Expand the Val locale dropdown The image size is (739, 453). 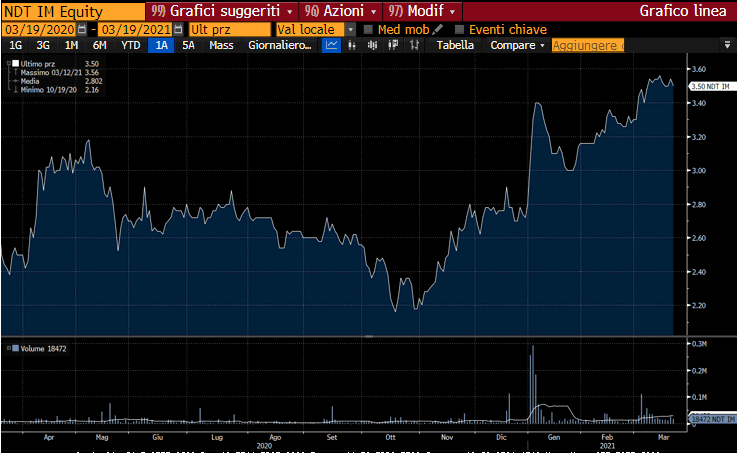pyautogui.click(x=350, y=29)
